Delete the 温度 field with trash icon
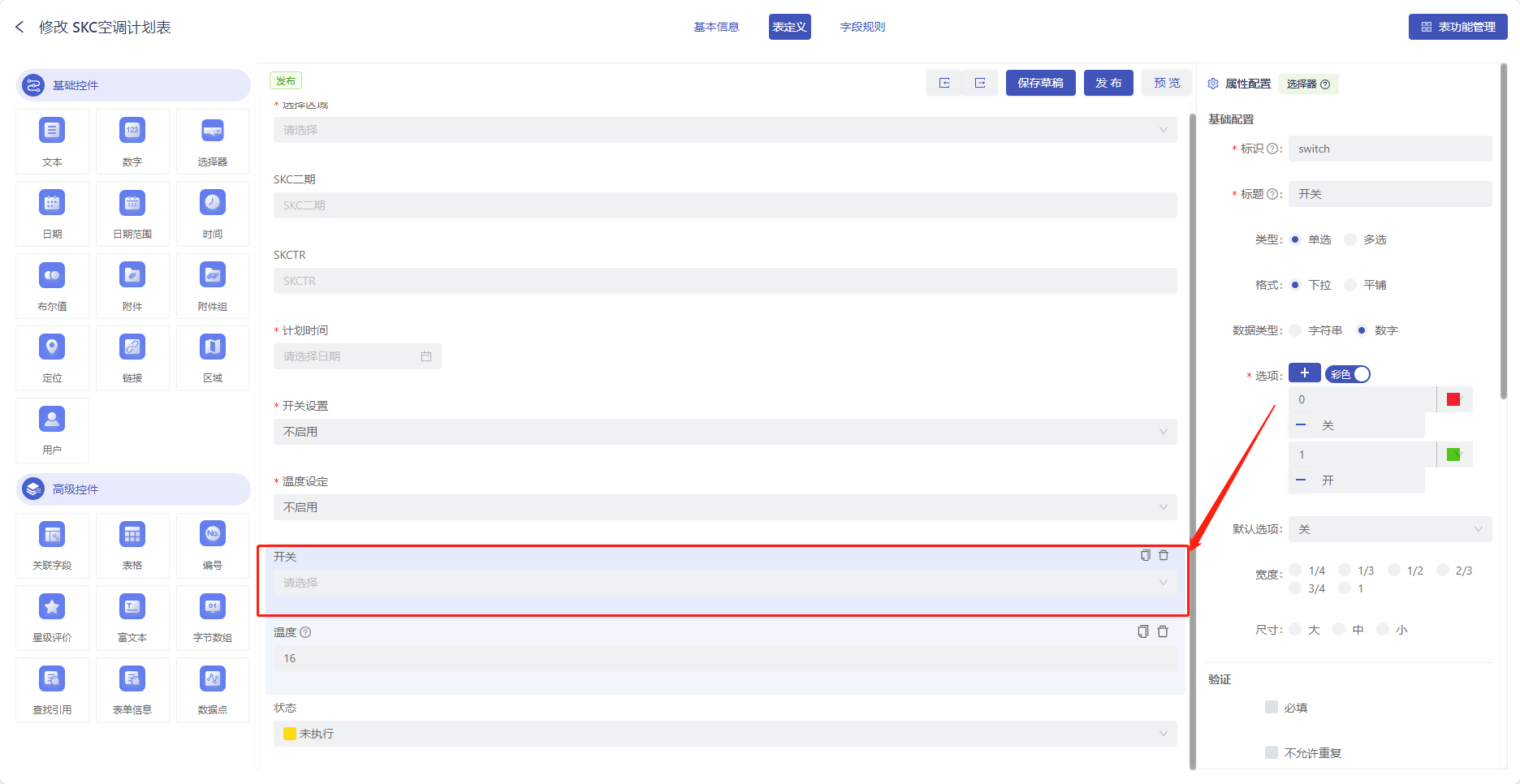The image size is (1520, 784). (1163, 631)
